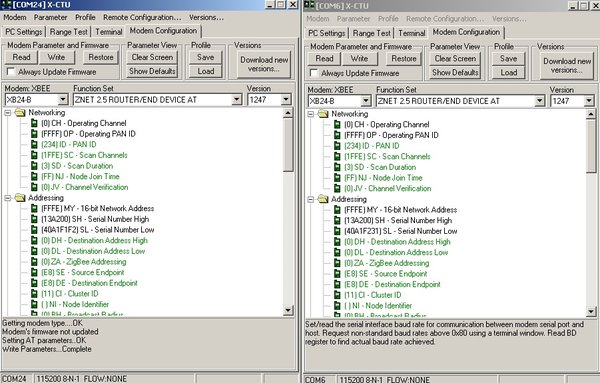Click ZA ZigBee Addressing icon in COM24 window
Image resolution: width=600 pixels, height=383 pixels.
[34, 262]
